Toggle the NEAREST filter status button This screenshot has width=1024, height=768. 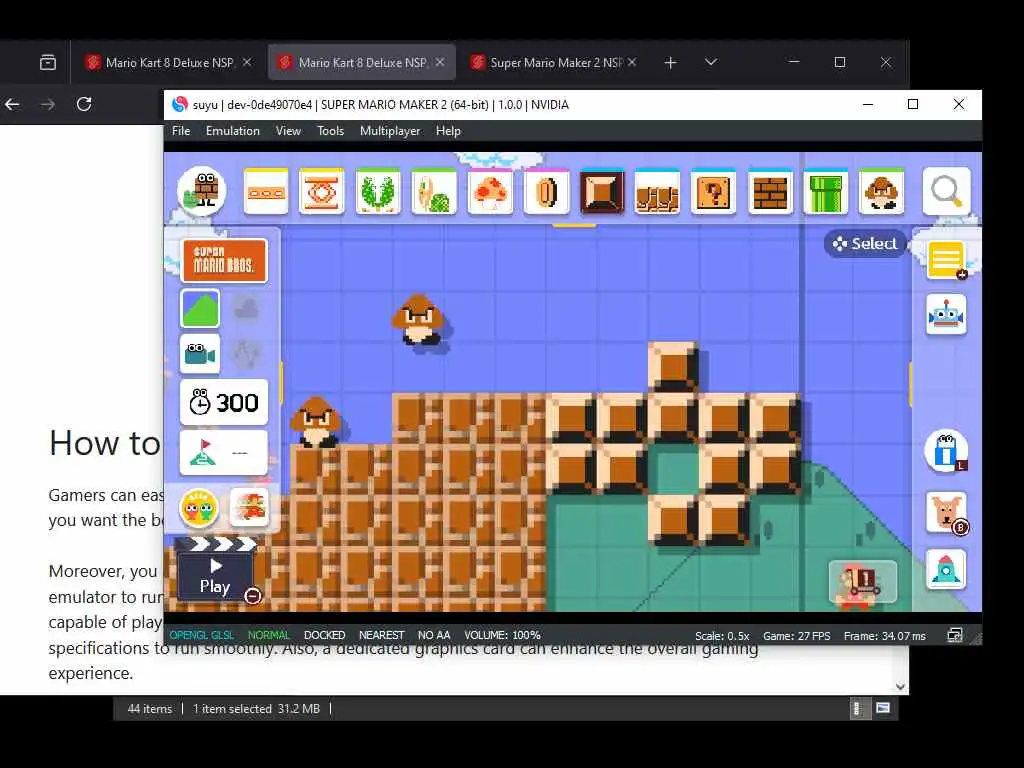[381, 635]
